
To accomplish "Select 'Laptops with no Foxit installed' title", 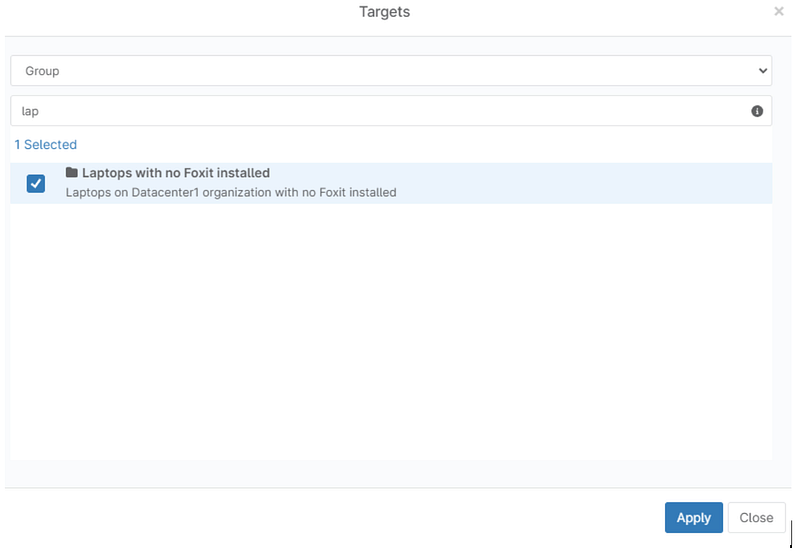I will (x=176, y=173).
